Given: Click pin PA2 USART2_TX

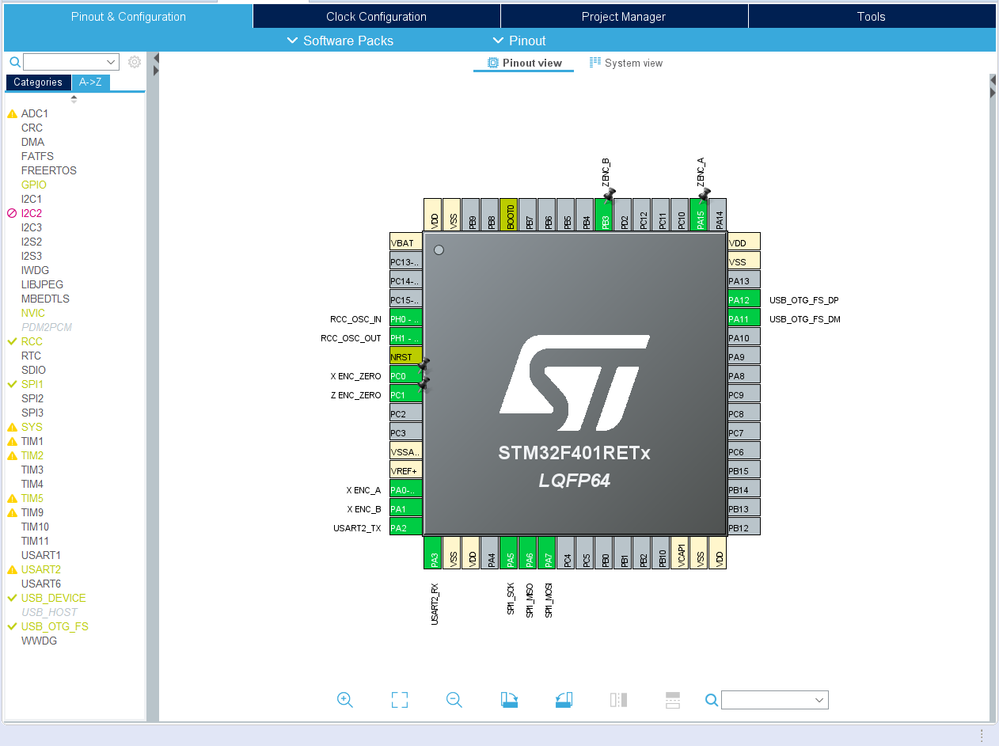Looking at the screenshot, I should click(x=406, y=527).
